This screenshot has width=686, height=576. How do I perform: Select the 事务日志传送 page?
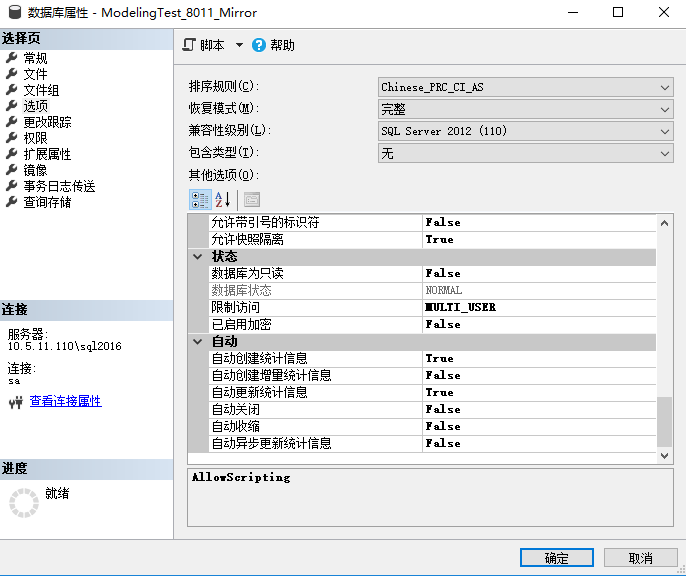[x=58, y=186]
